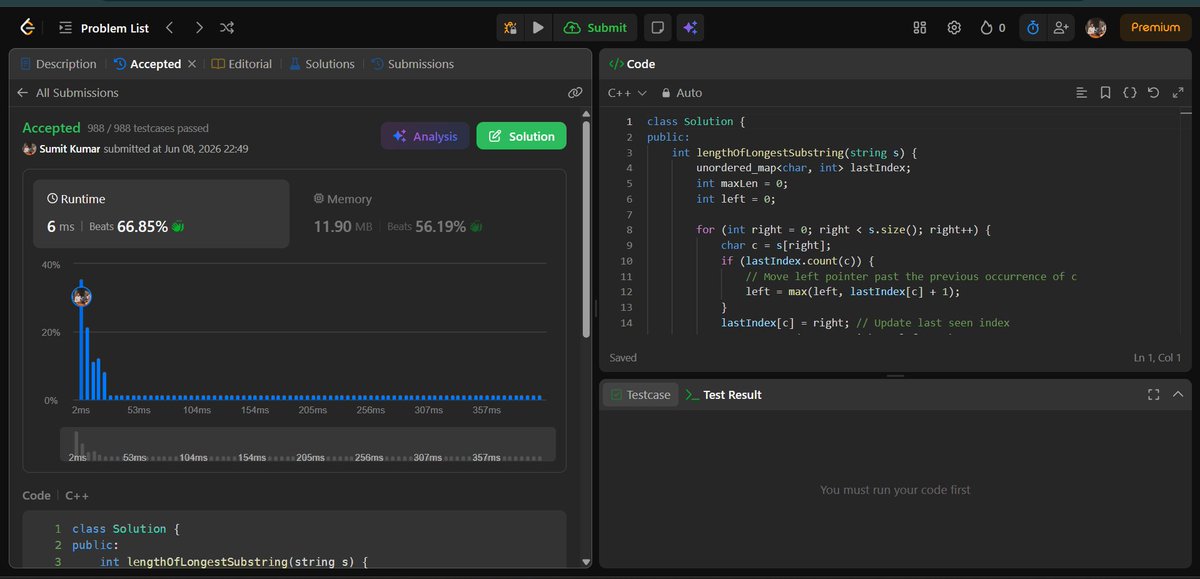The width and height of the screenshot is (1200, 579).
Task: Open the Analysis button
Action: coord(425,136)
